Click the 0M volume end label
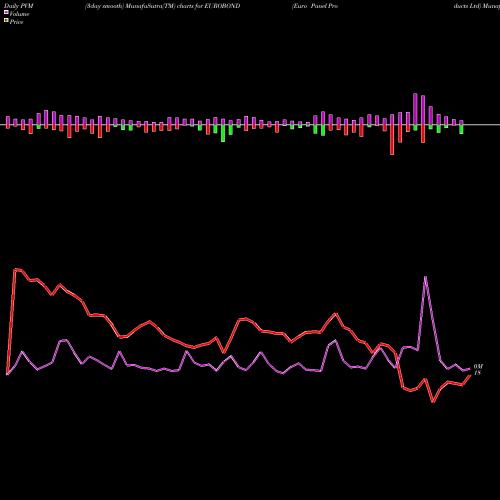Screen dimensions: 500x500 point(478,366)
